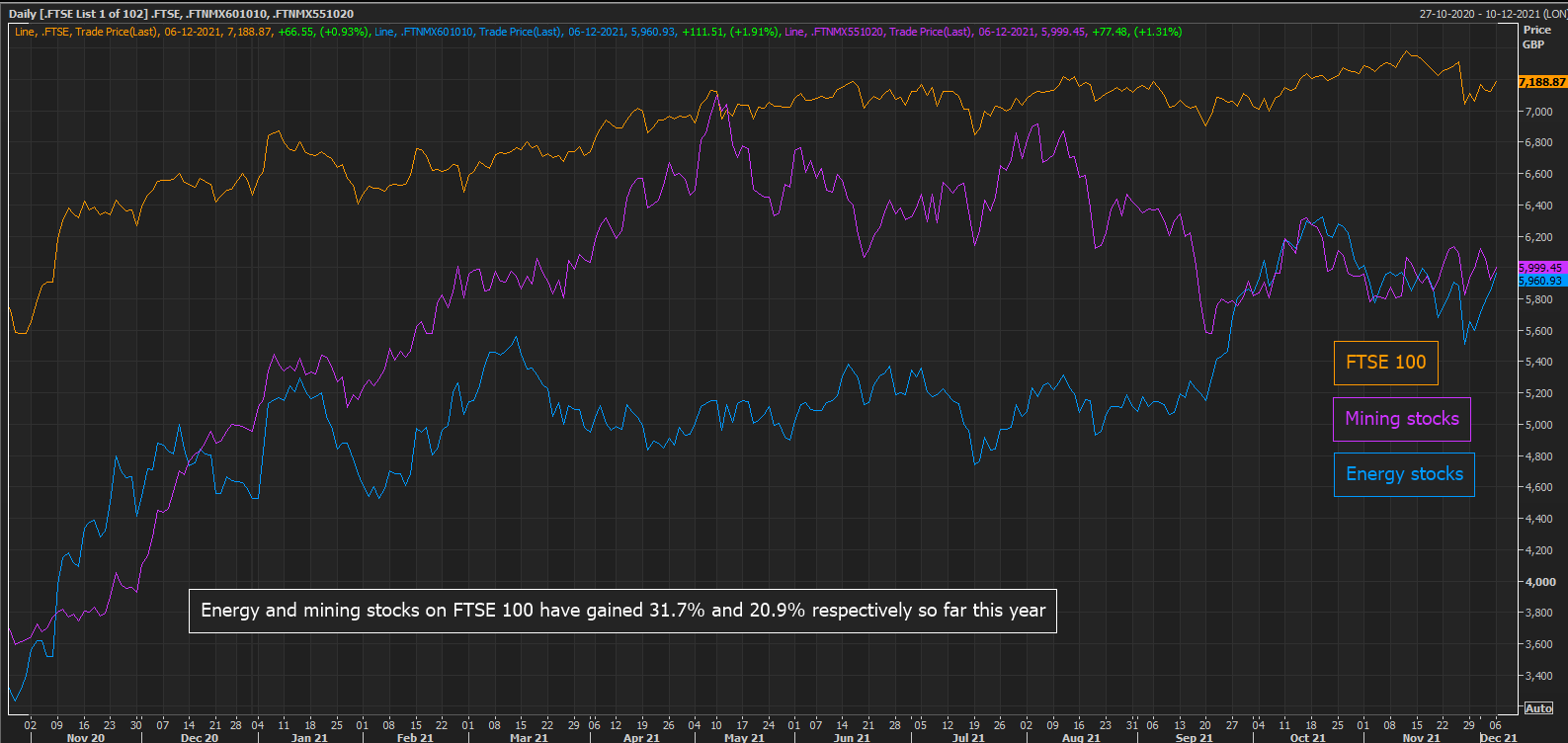
Task: Click the blue 5,960.93 price tag
Action: click(x=1540, y=282)
